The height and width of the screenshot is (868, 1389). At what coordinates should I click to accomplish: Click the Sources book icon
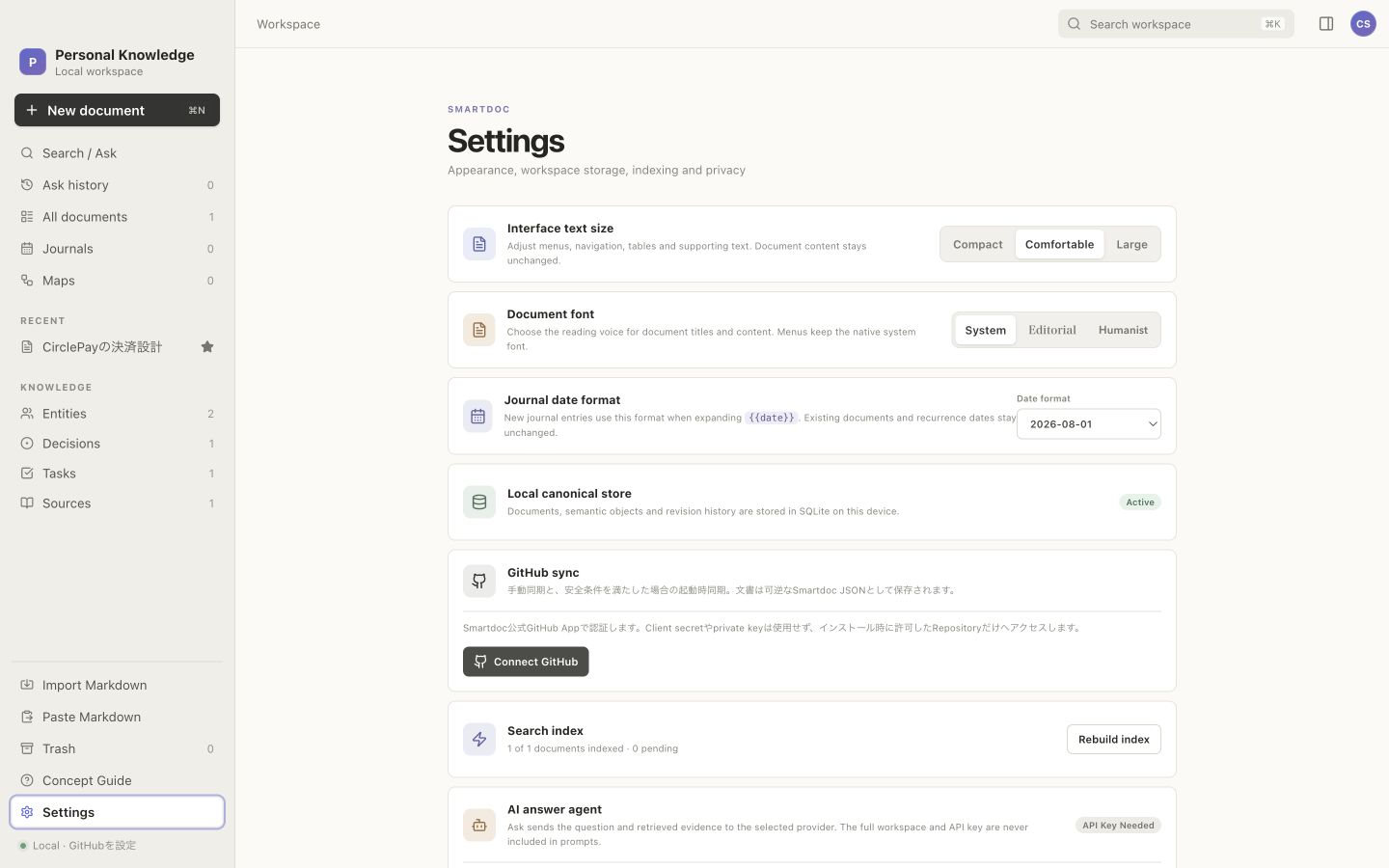[x=27, y=502]
